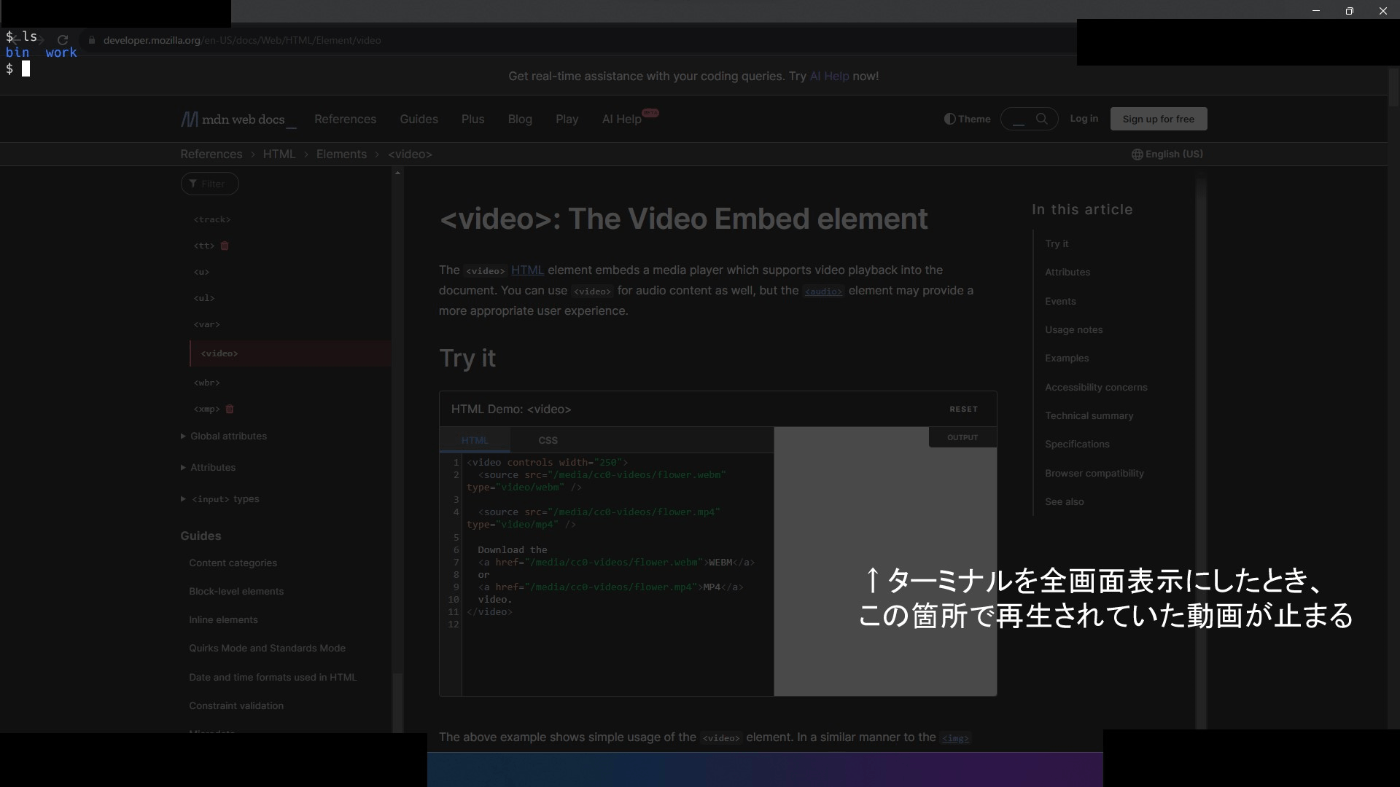Open the <ul> element in sidebar
This screenshot has width=1400, height=787.
204,298
